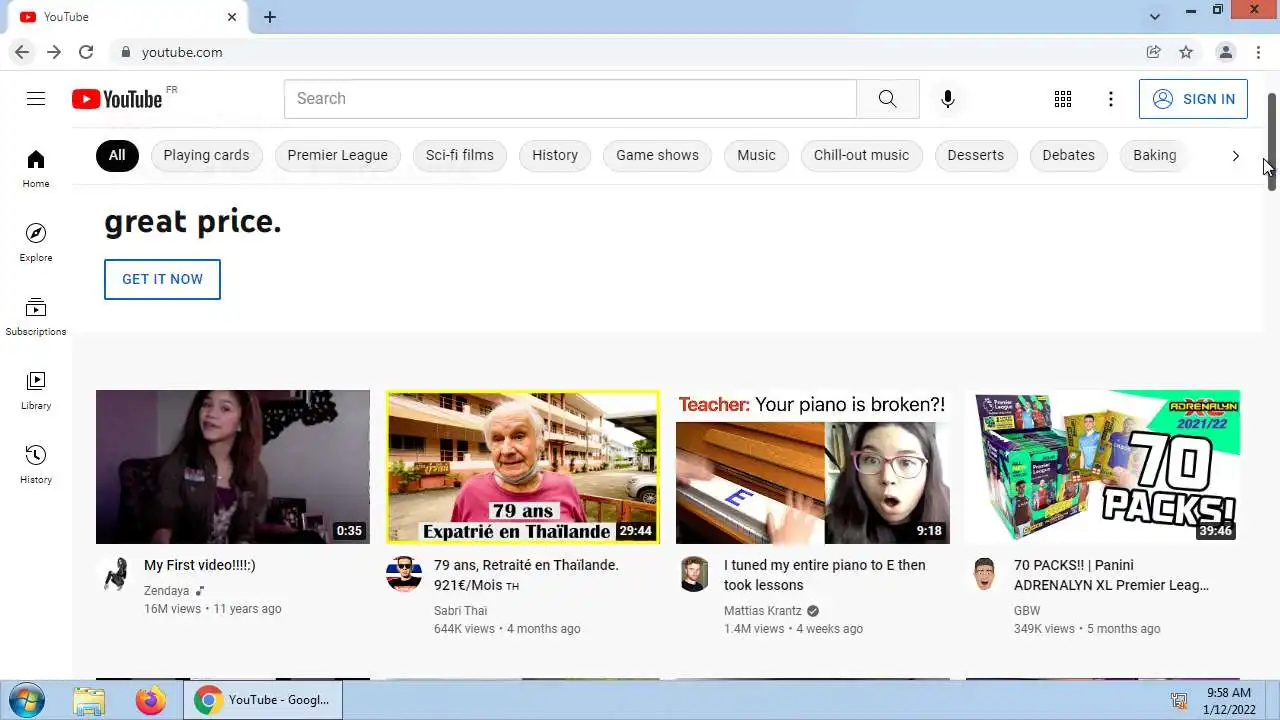Open File Explorer from taskbar
This screenshot has width=1280, height=720.
(x=89, y=700)
